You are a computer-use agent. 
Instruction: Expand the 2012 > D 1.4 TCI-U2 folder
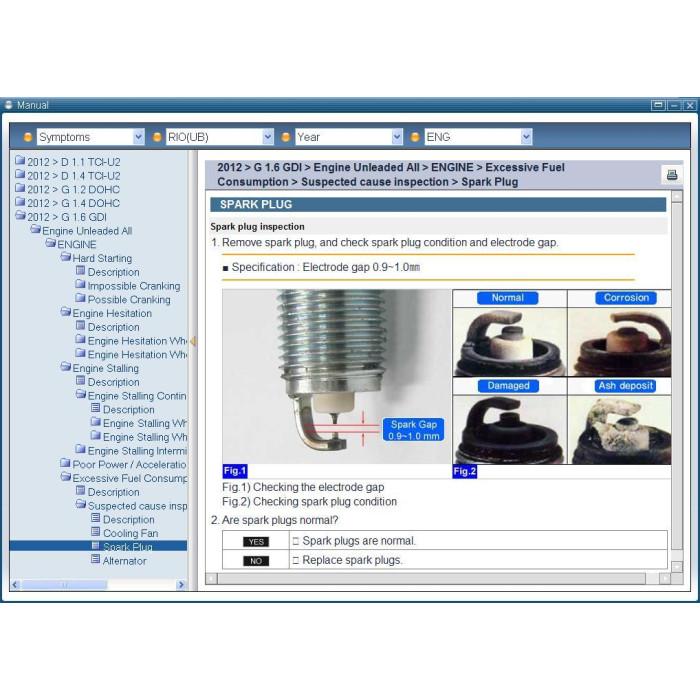point(20,174)
